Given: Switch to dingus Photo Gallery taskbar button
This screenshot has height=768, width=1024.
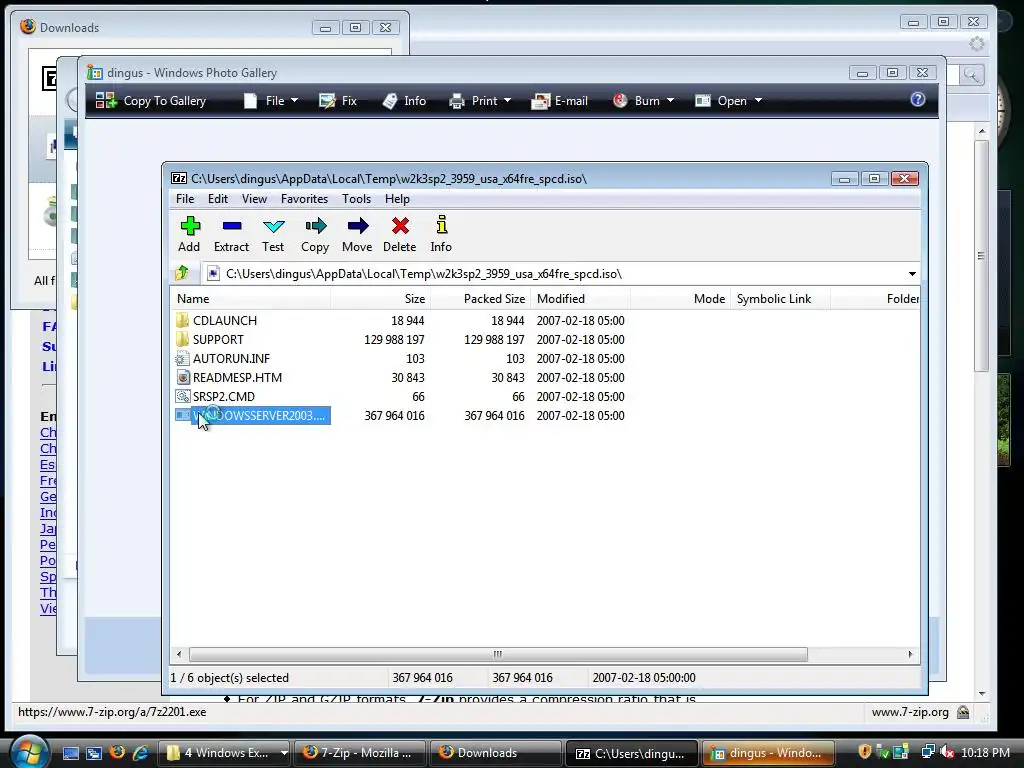Looking at the screenshot, I should [x=767, y=753].
